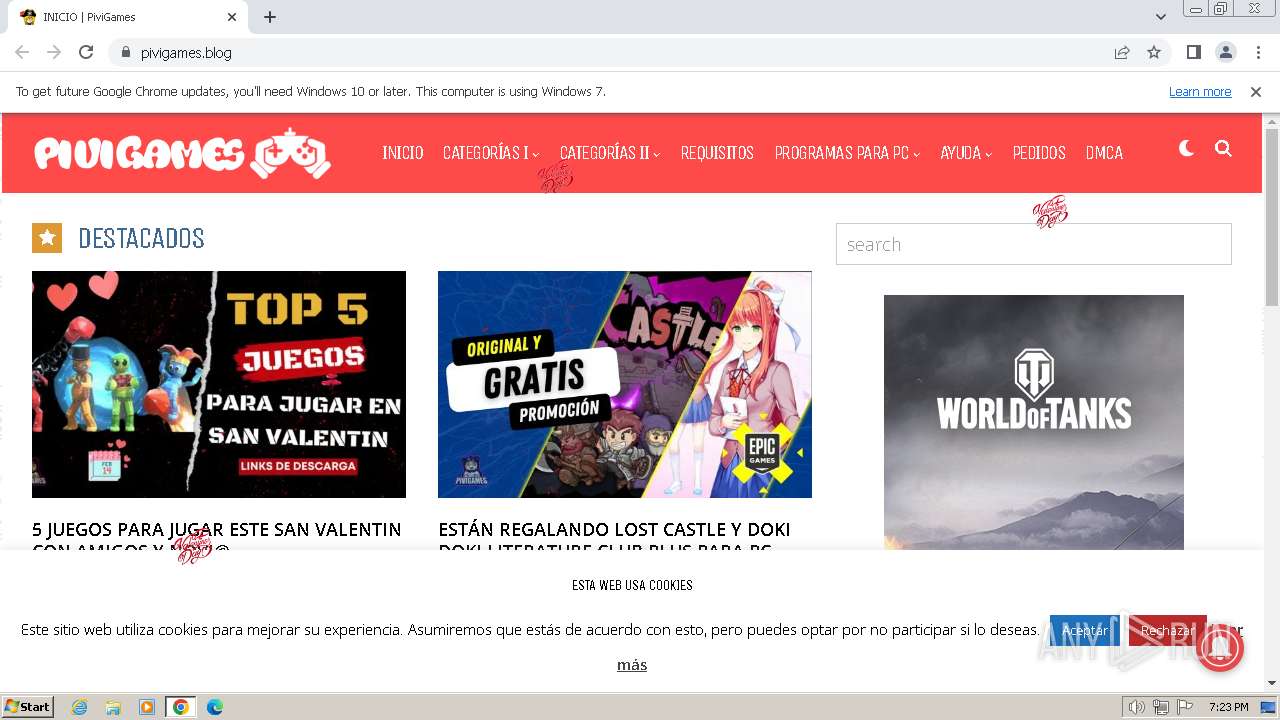Screen dimensions: 1280x720
Task: Open the DMCA page
Action: [1104, 153]
